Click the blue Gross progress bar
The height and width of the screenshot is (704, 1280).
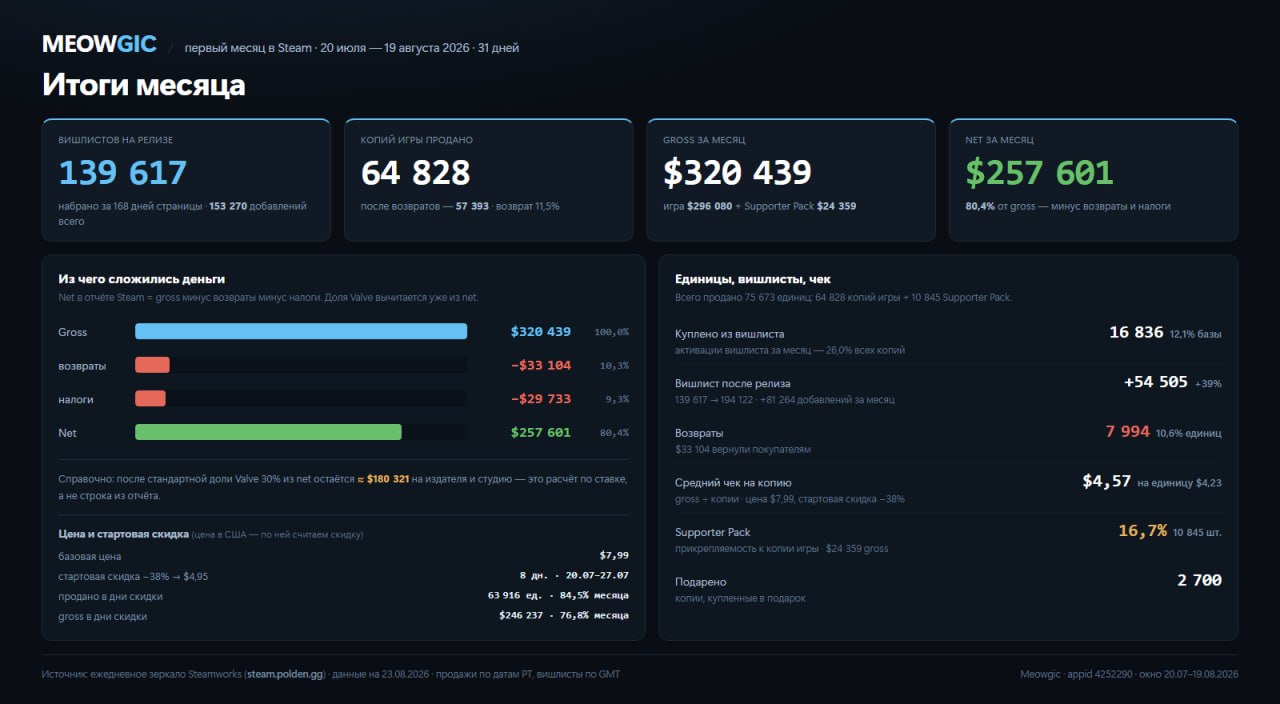click(x=301, y=332)
